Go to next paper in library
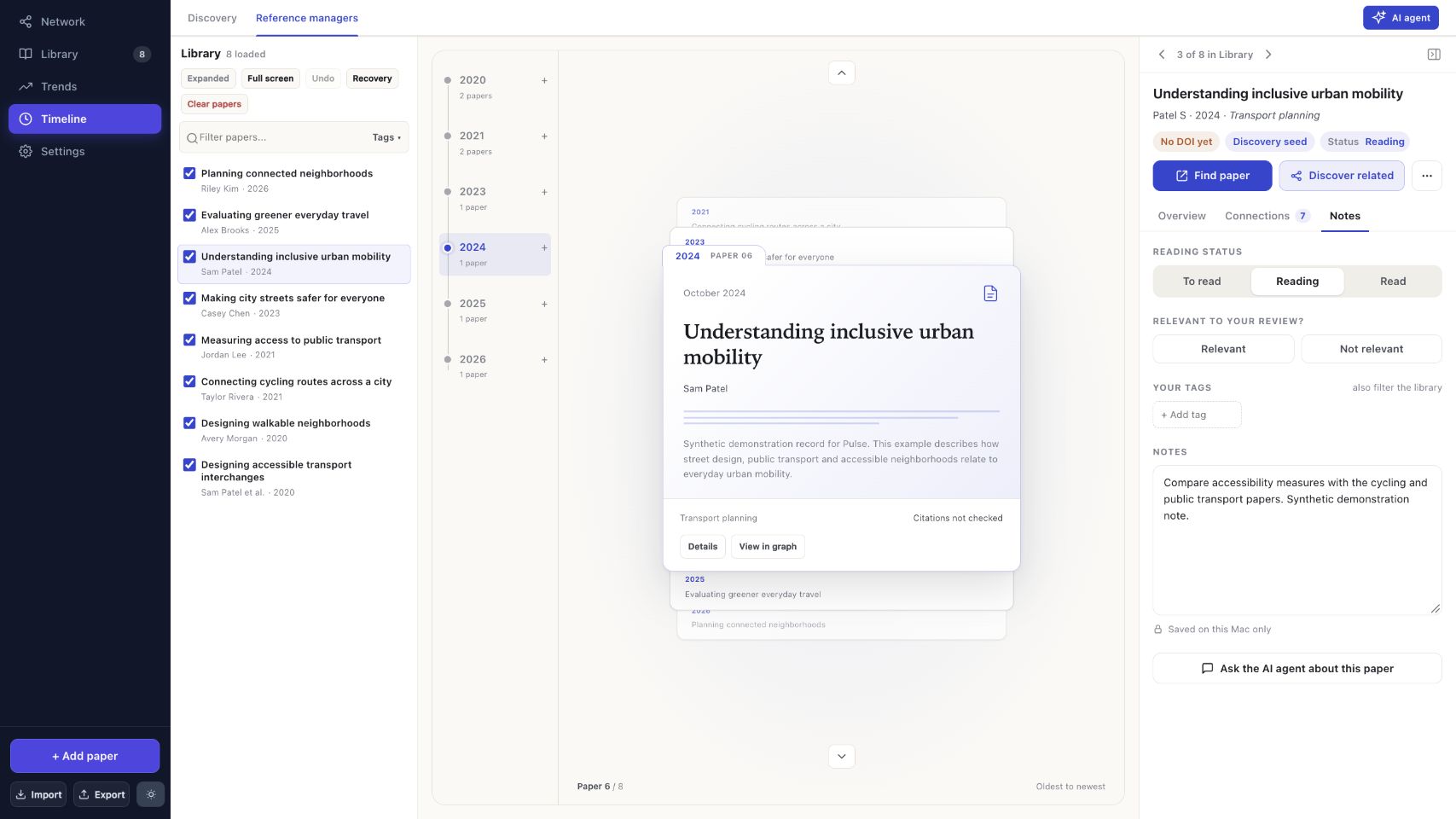Screen dimensions: 1456x819 pyautogui.click(x=1268, y=55)
